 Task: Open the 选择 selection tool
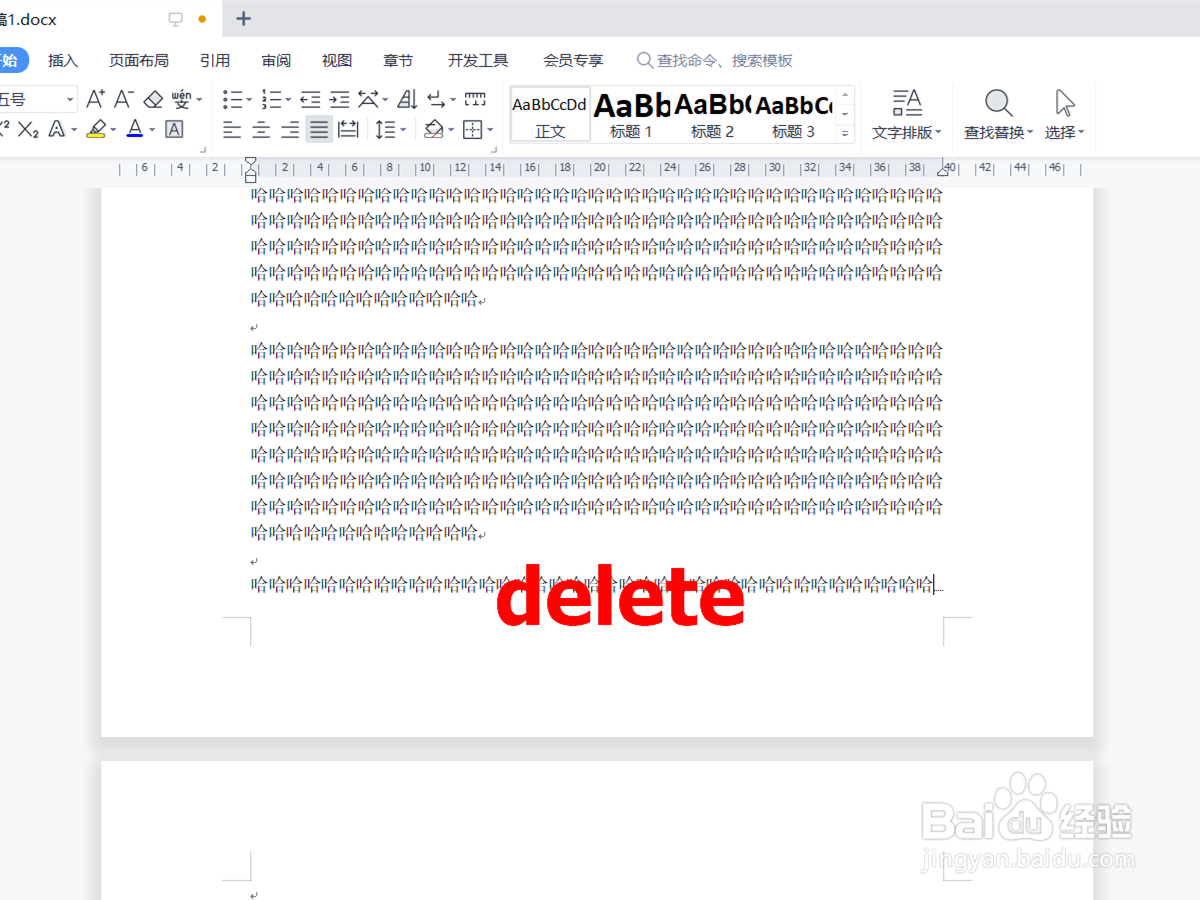pos(1065,114)
